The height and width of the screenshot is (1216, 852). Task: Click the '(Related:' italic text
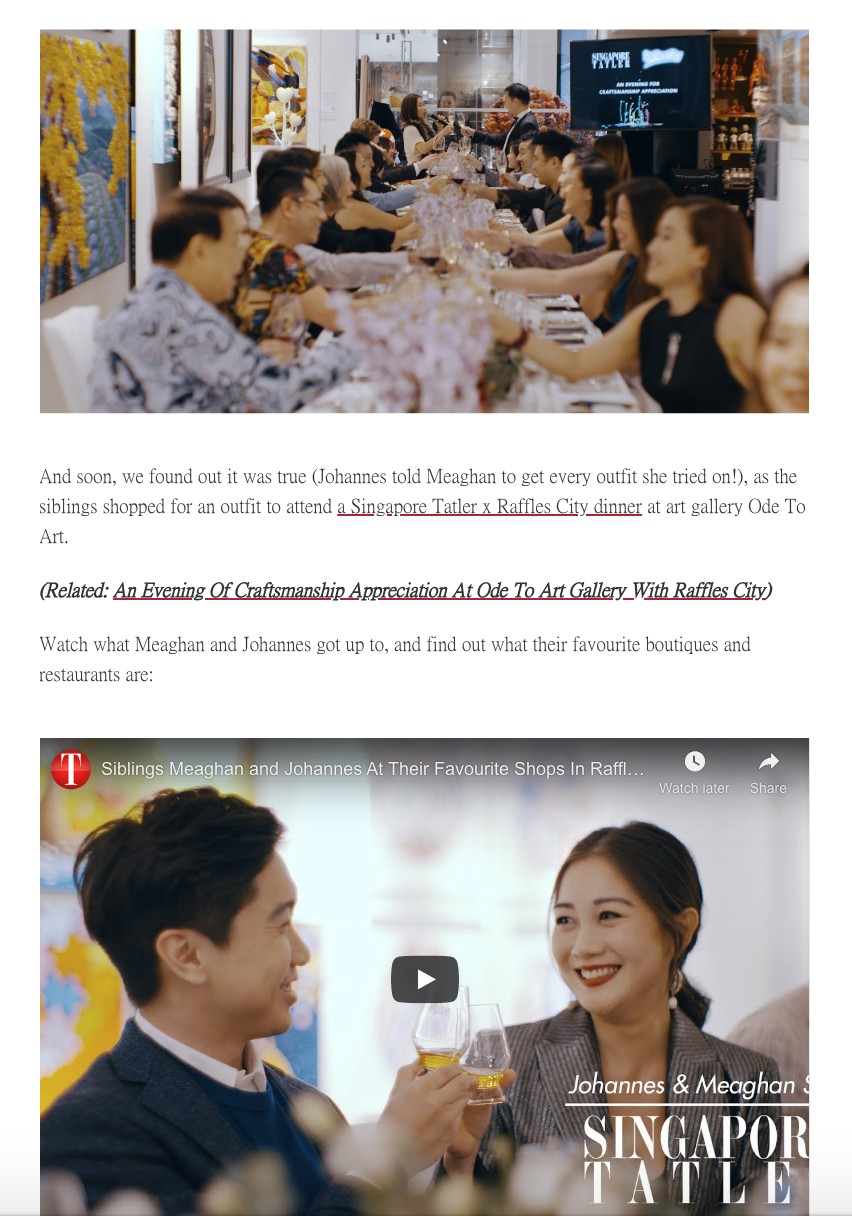coord(74,591)
